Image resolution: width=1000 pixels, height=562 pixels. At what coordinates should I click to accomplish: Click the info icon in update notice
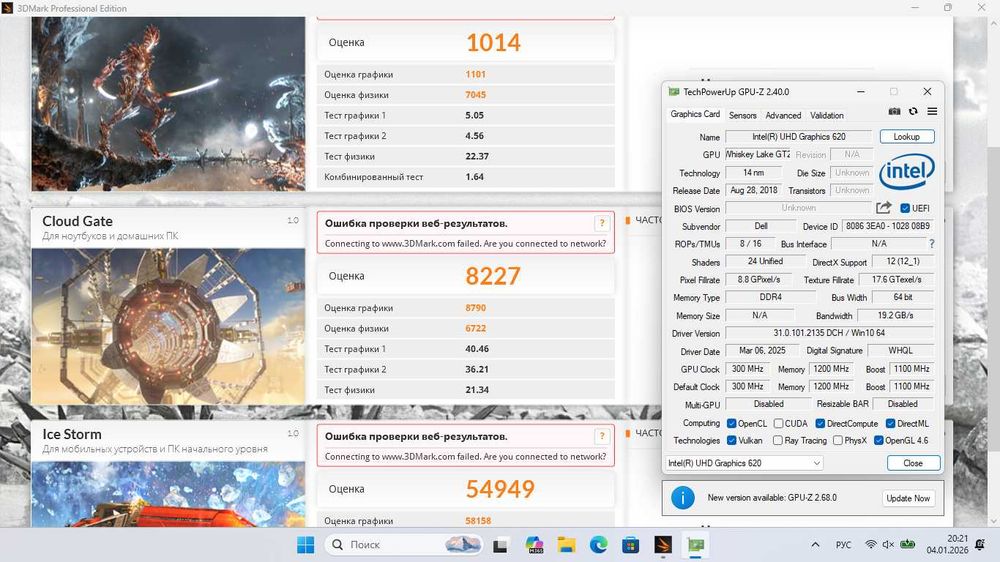(682, 498)
